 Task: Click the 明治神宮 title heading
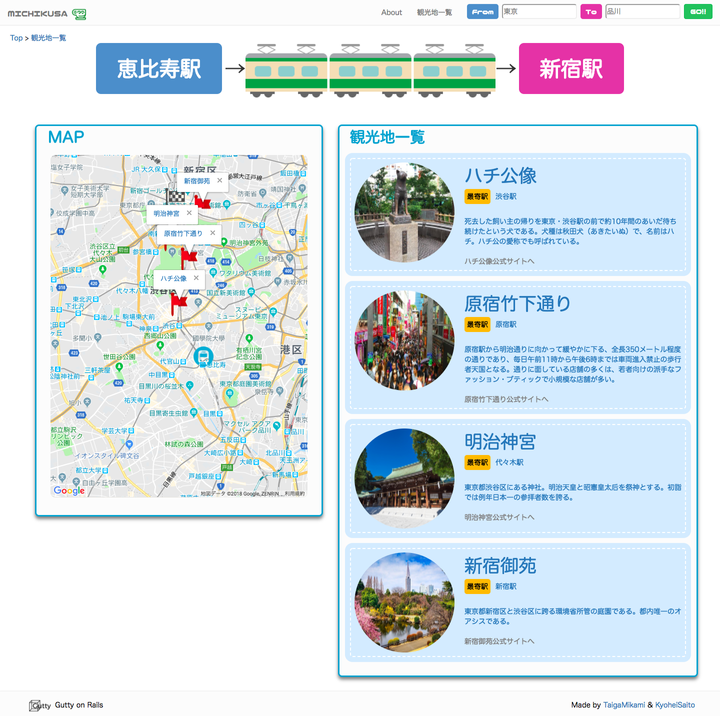pyautogui.click(x=500, y=441)
